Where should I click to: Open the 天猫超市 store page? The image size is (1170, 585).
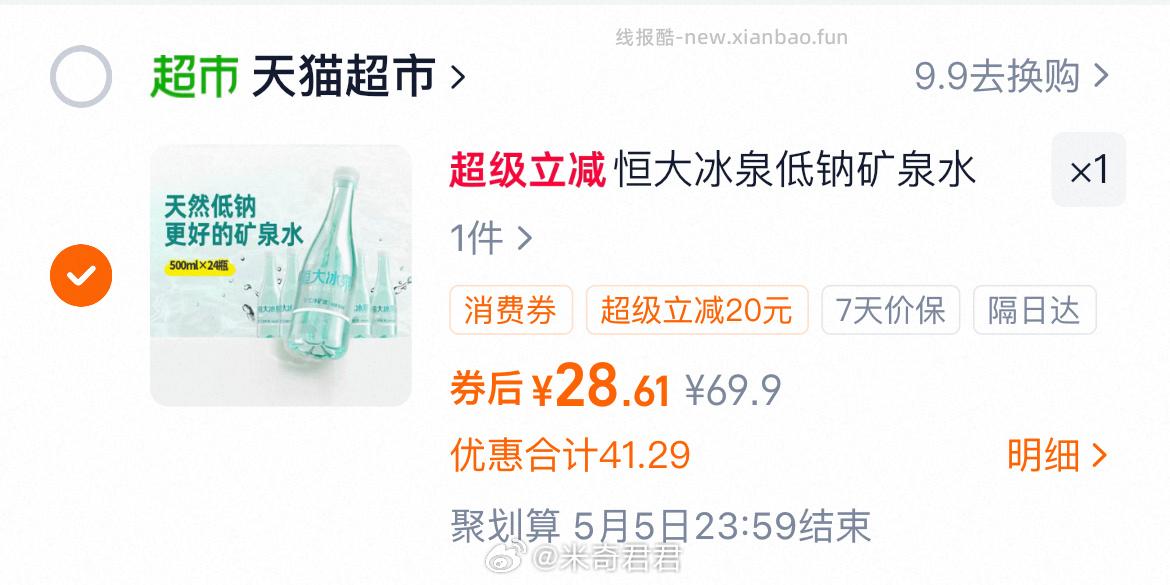(x=344, y=76)
